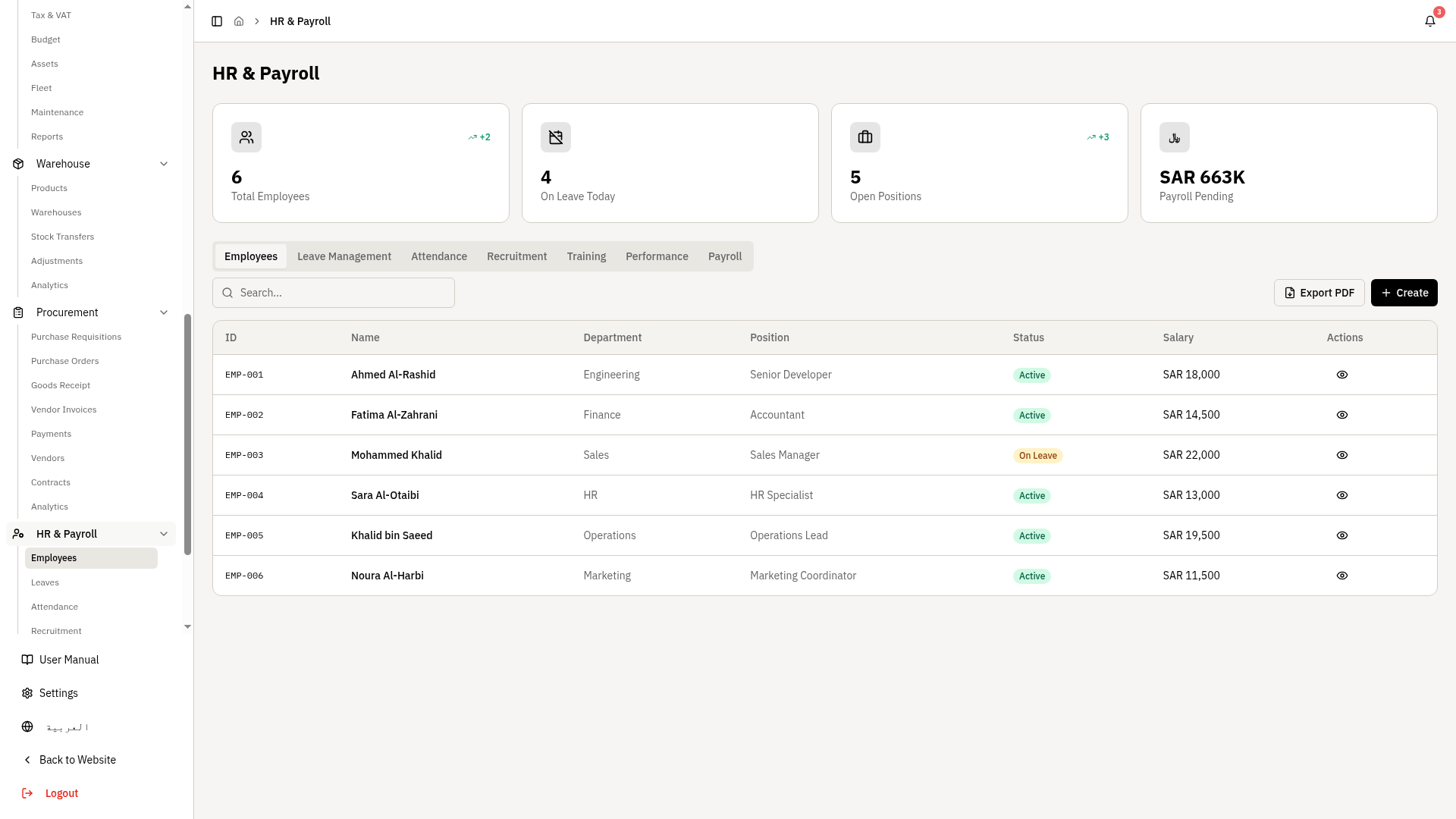This screenshot has height=819, width=1456.
Task: Open the notifications bell
Action: tap(1430, 21)
